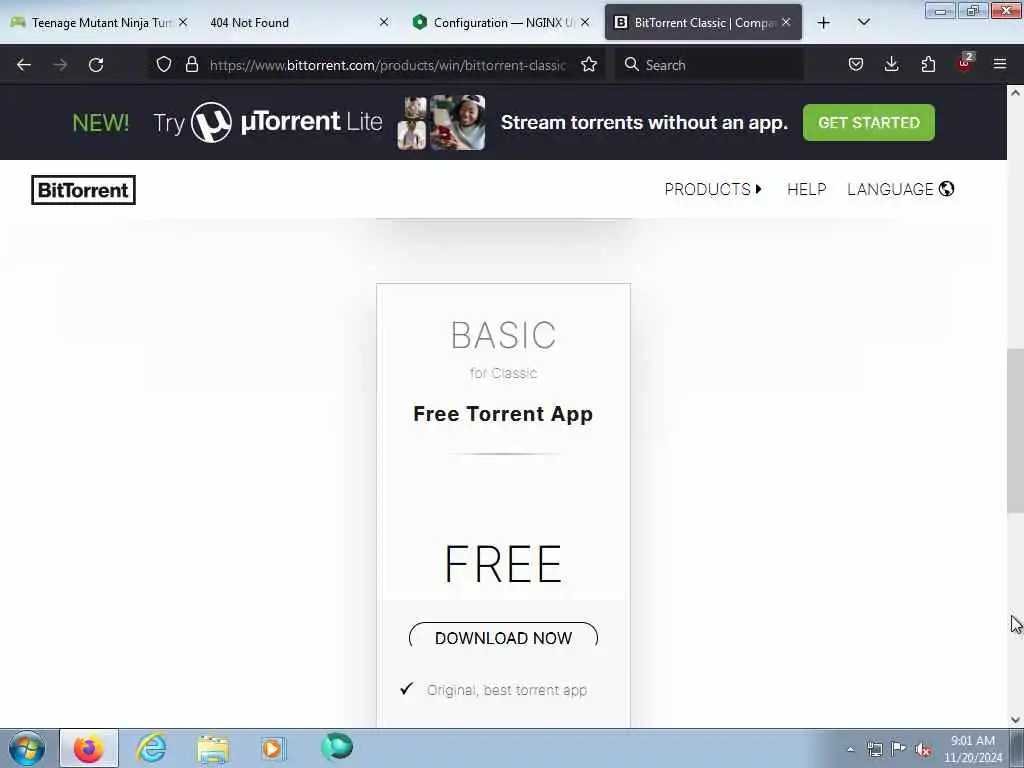Save page to Pocket
Image resolution: width=1024 pixels, height=768 pixels.
[856, 64]
